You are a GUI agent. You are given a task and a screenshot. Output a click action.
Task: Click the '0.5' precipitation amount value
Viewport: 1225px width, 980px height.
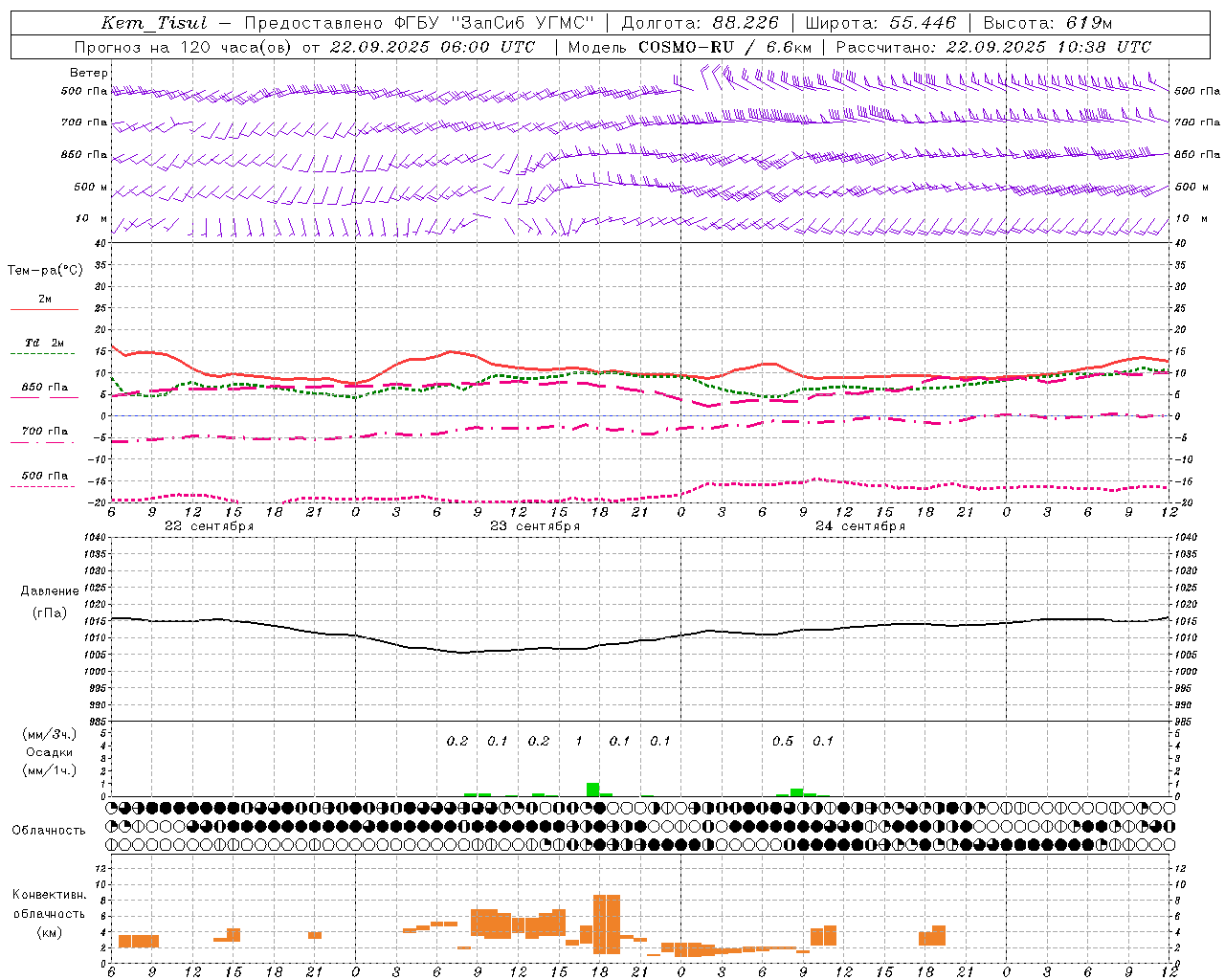783,742
